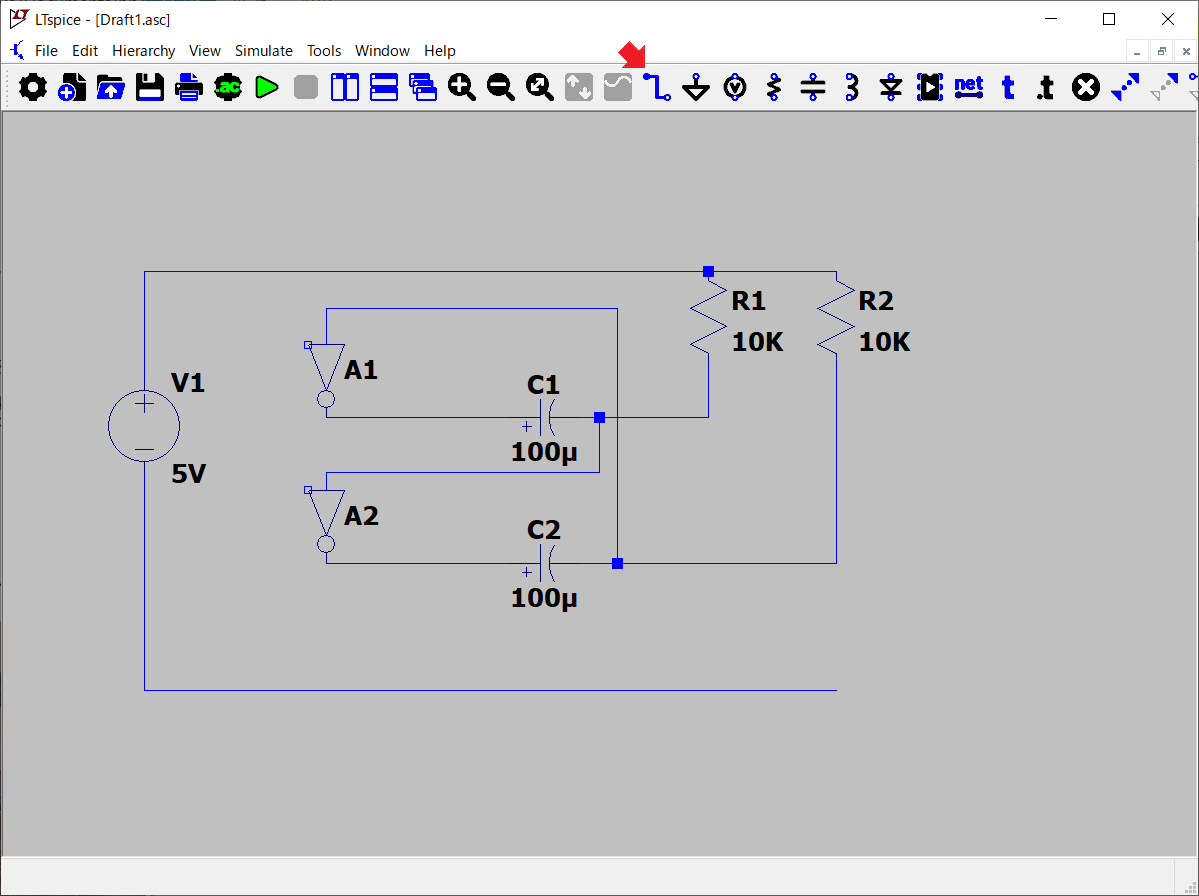Viewport: 1199px width, 896px height.
Task: Click the SPICE directive .t icon
Action: tap(1046, 88)
